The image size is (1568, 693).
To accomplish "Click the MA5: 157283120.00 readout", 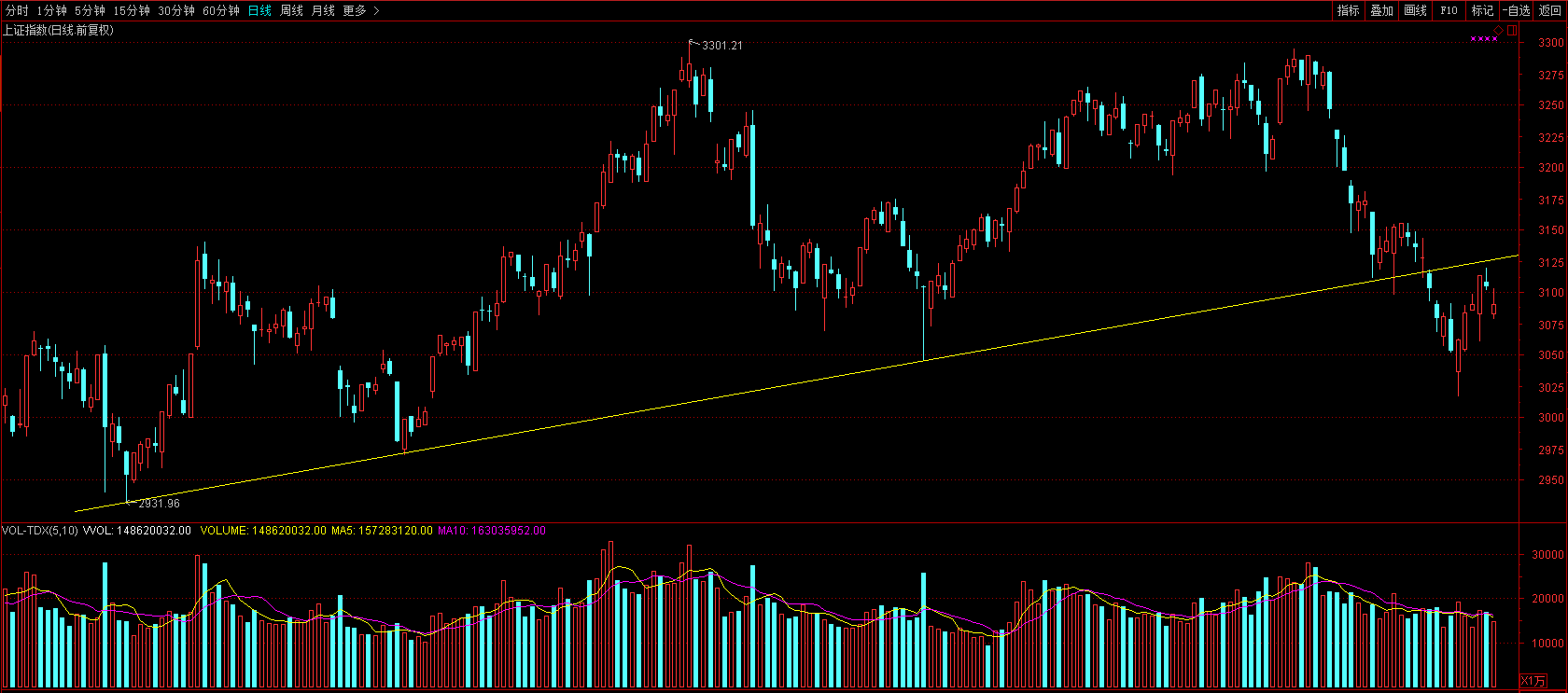I will [382, 531].
